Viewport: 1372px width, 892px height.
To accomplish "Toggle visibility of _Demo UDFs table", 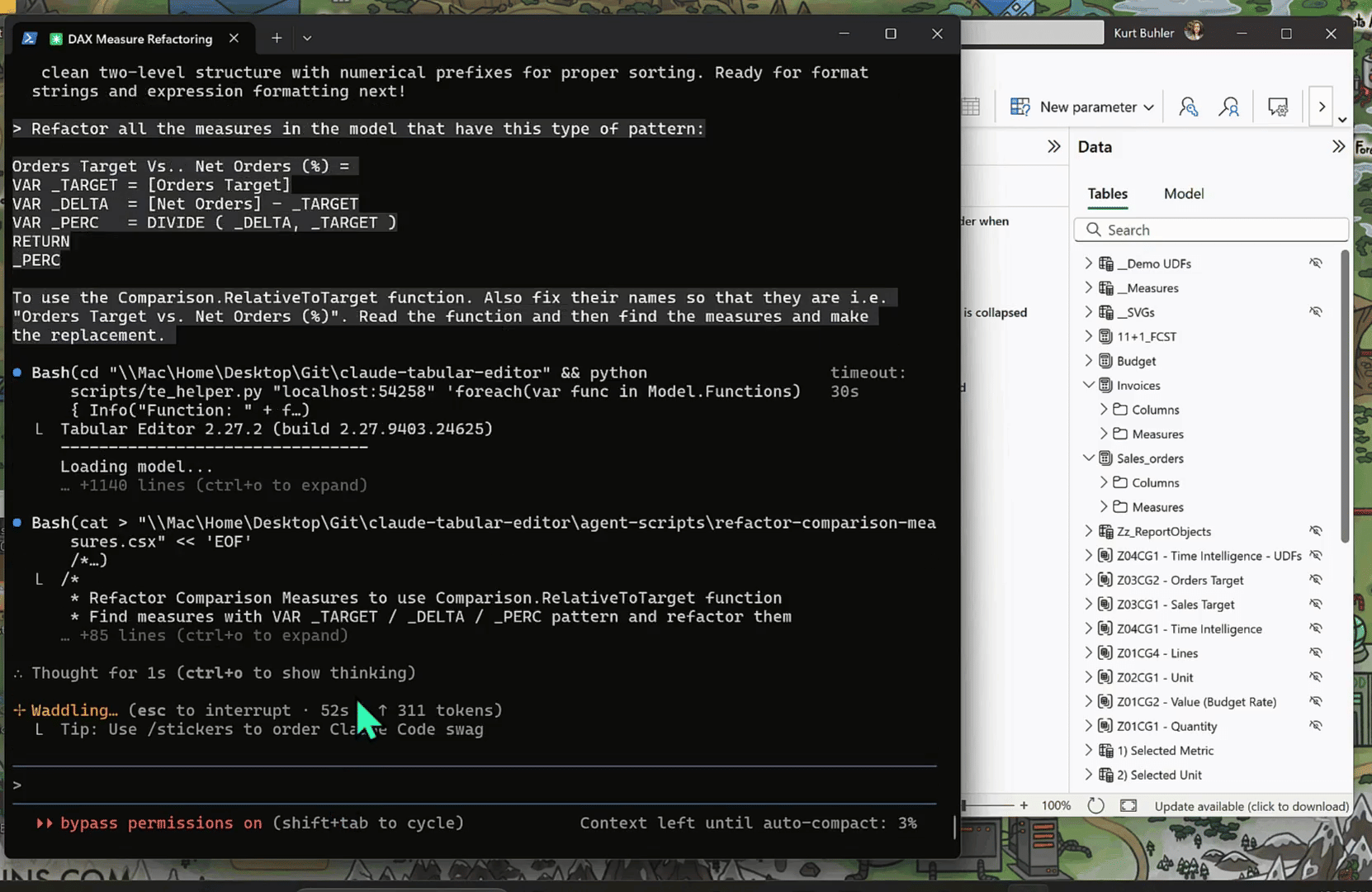I will 1316,263.
